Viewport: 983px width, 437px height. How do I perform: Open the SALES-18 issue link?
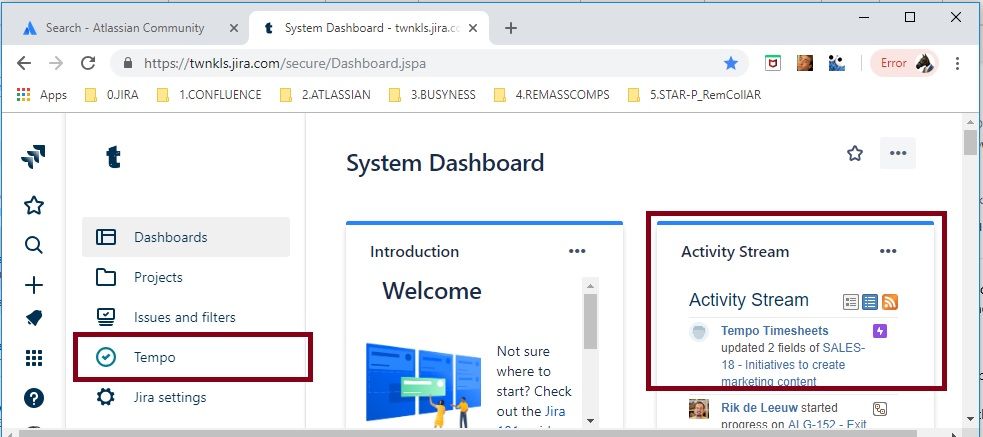pyautogui.click(x=792, y=364)
